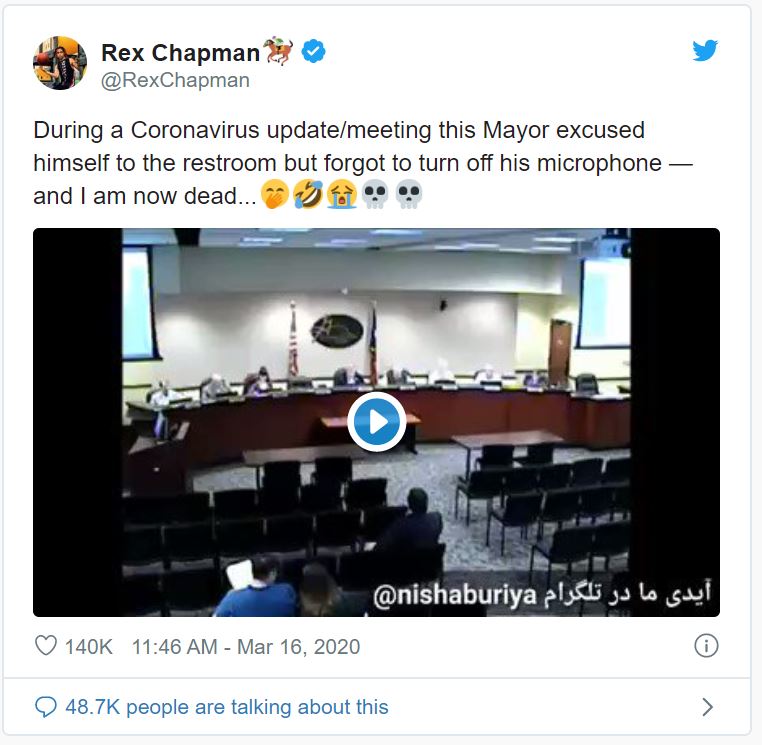Image resolution: width=762 pixels, height=745 pixels.
Task: Click the Twitter bird logo
Action: 705,50
